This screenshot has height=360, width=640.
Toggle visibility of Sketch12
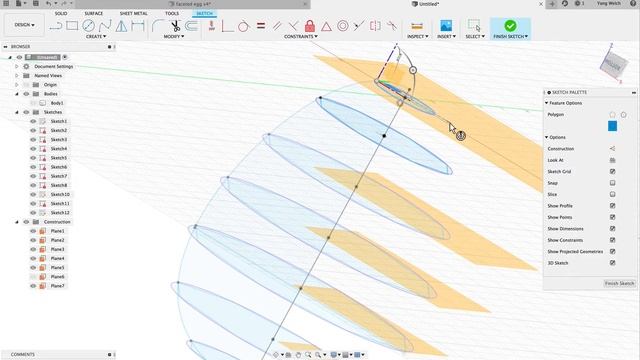(33, 213)
